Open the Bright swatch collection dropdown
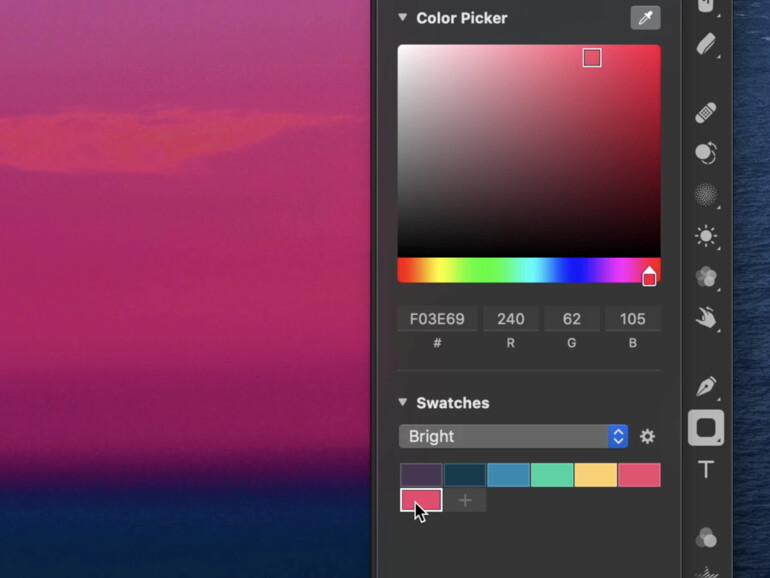The image size is (770, 578). pos(513,436)
